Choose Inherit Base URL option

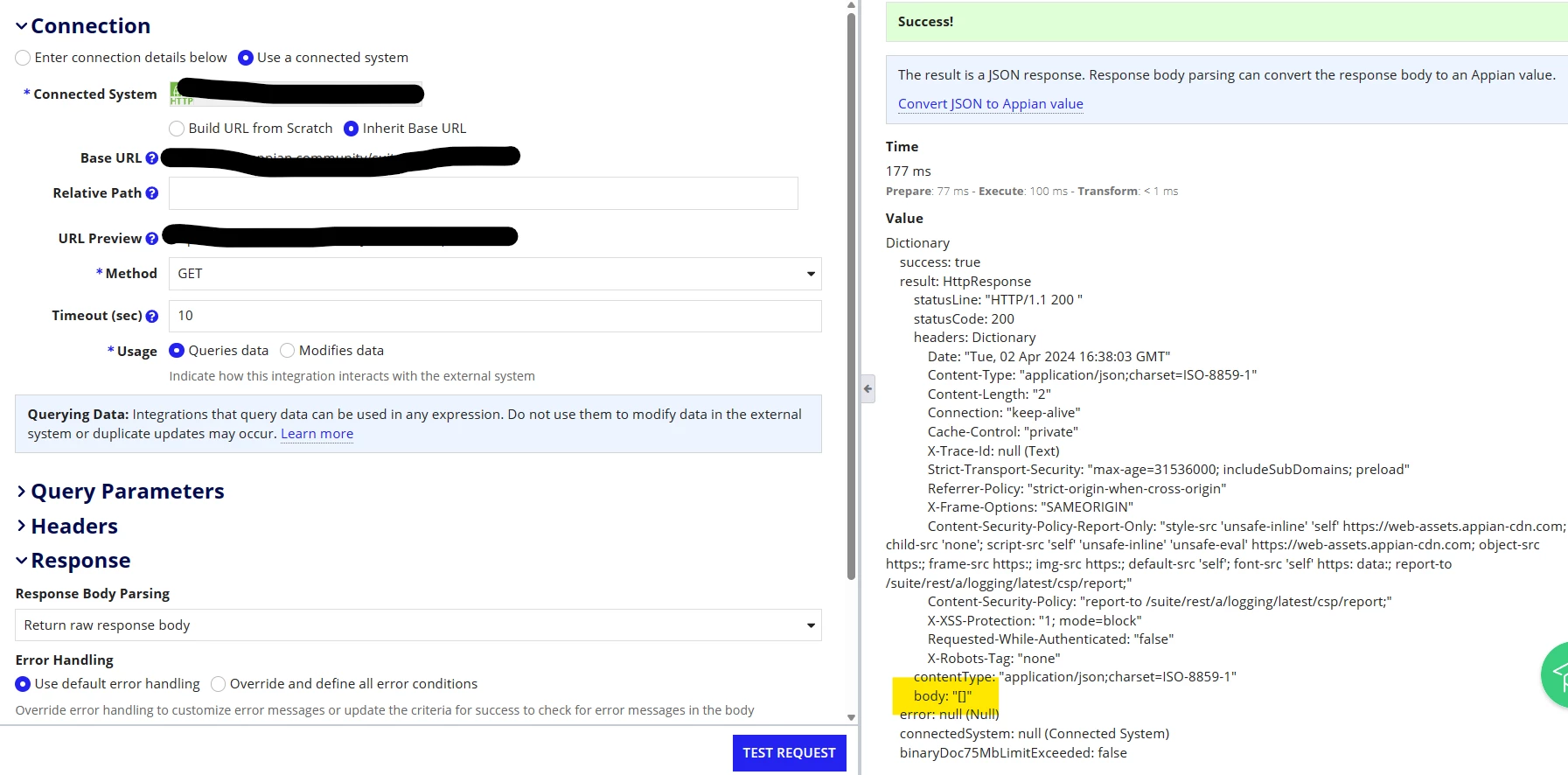point(352,129)
